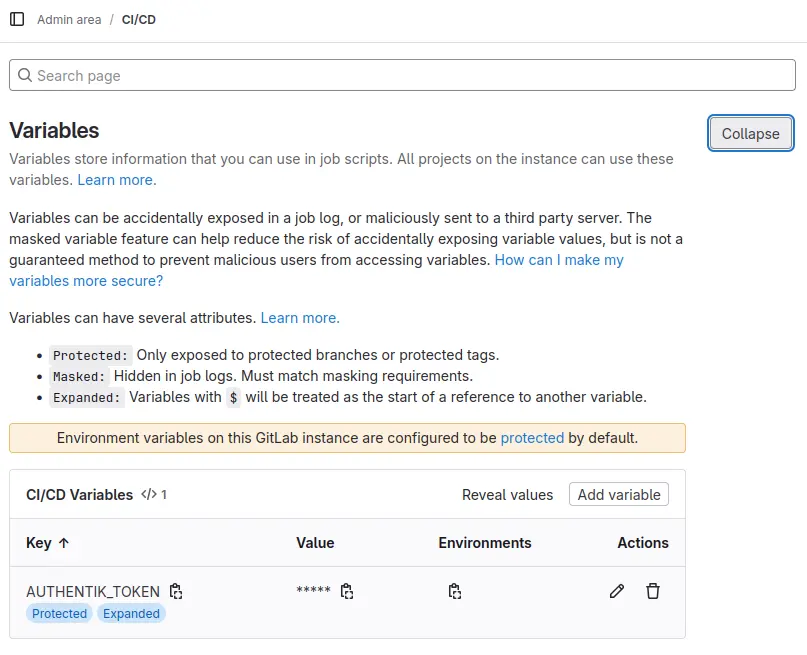
Task: Toggle the sidebar panel icon
Action: tap(17, 19)
